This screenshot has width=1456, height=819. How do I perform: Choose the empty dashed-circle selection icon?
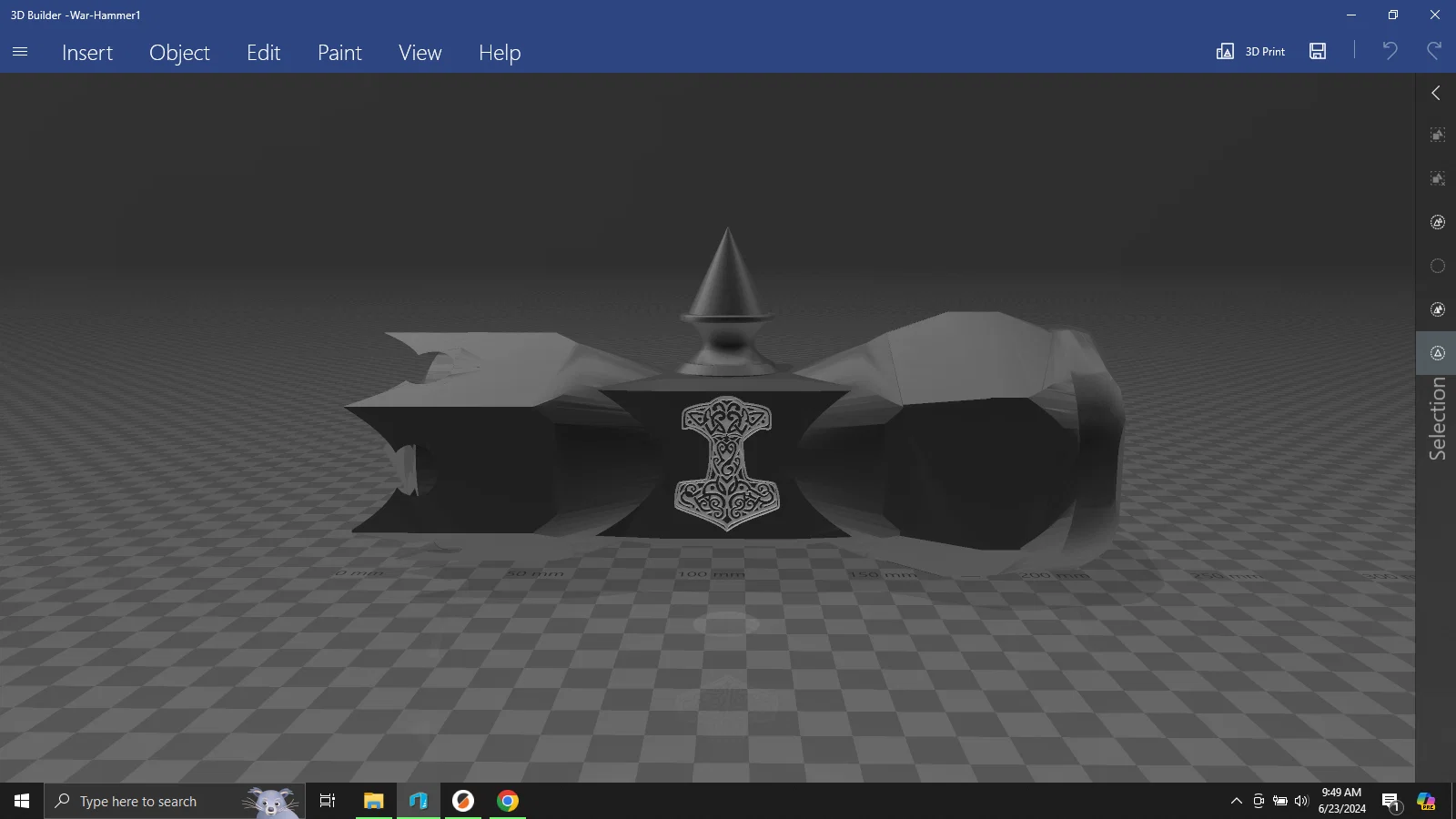[x=1438, y=266]
